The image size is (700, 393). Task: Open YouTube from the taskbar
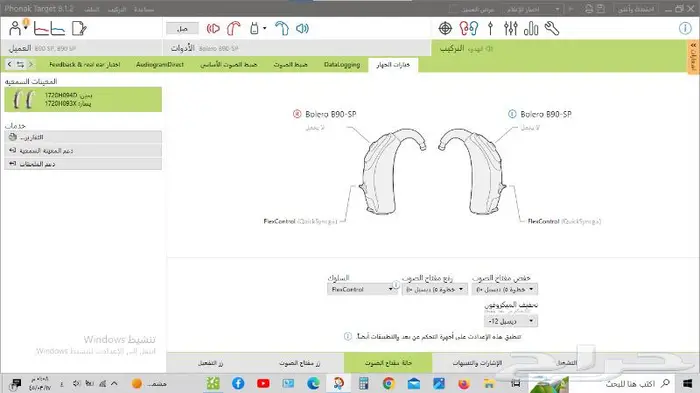pos(263,383)
